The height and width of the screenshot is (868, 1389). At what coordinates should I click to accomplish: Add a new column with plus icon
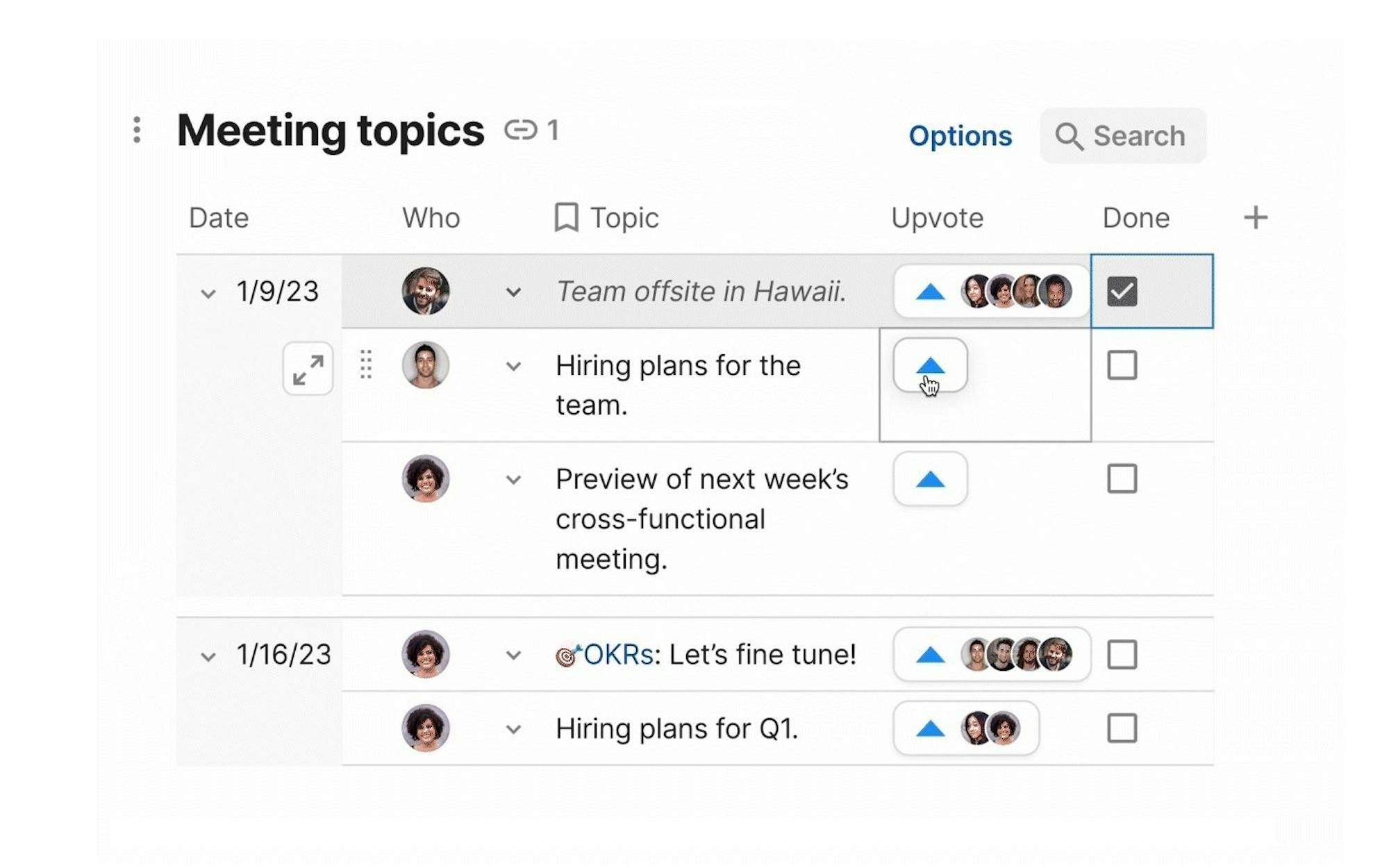[1255, 218]
